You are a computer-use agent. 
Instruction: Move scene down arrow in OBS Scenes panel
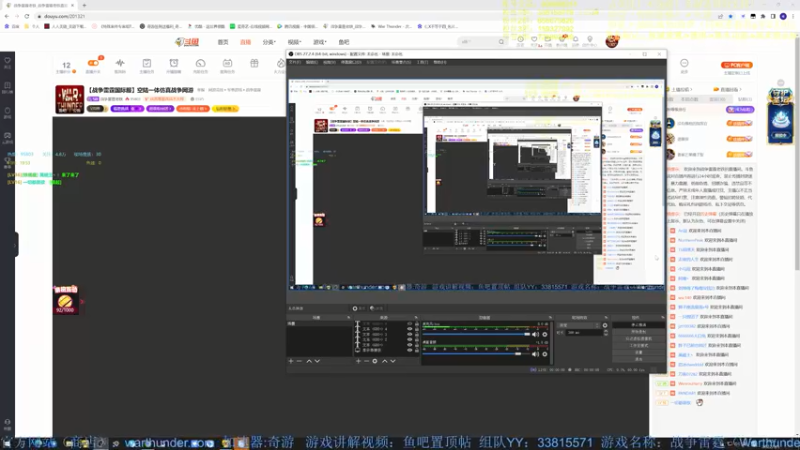coord(317,361)
